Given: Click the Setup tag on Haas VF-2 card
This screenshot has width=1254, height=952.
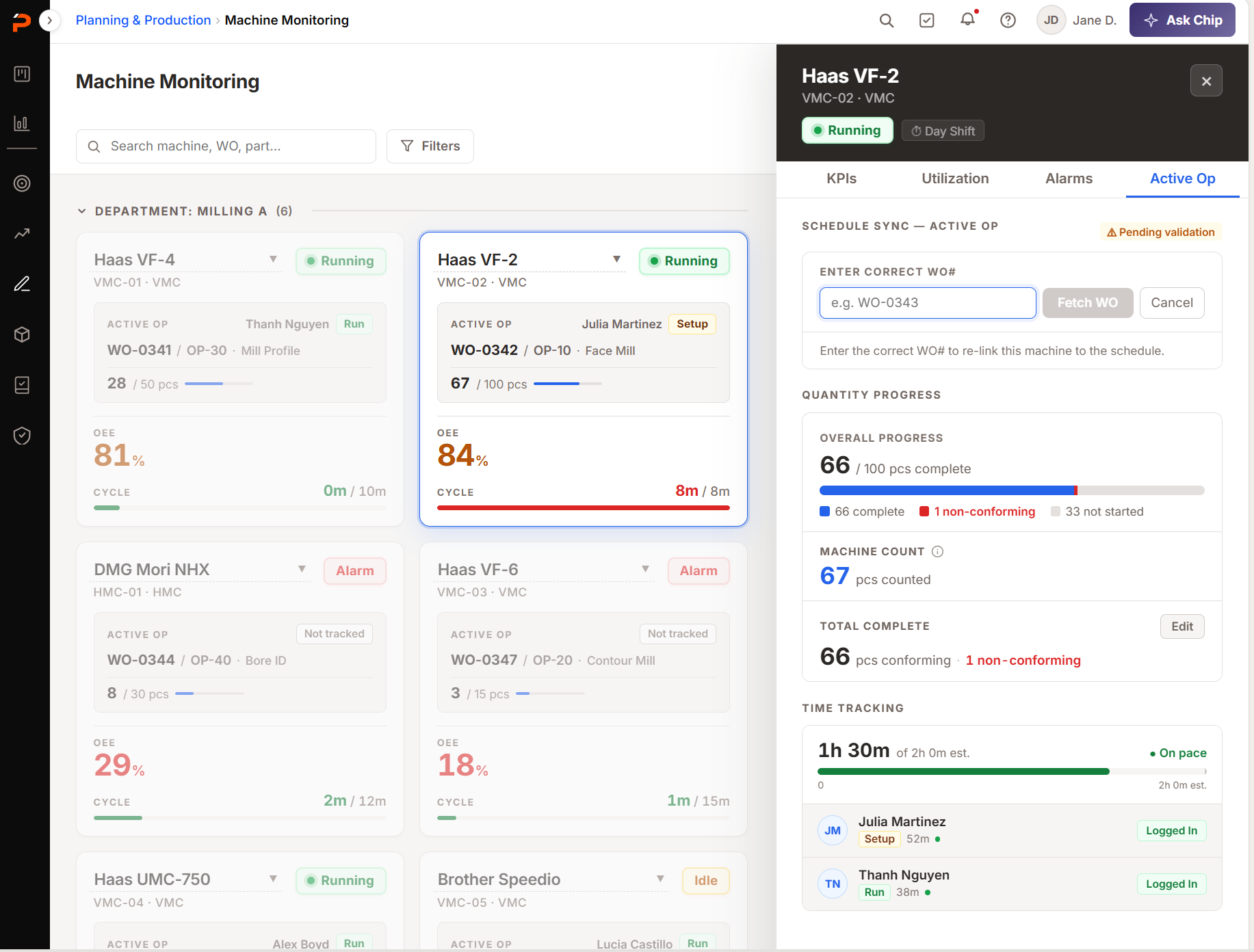Looking at the screenshot, I should pyautogui.click(x=692, y=324).
